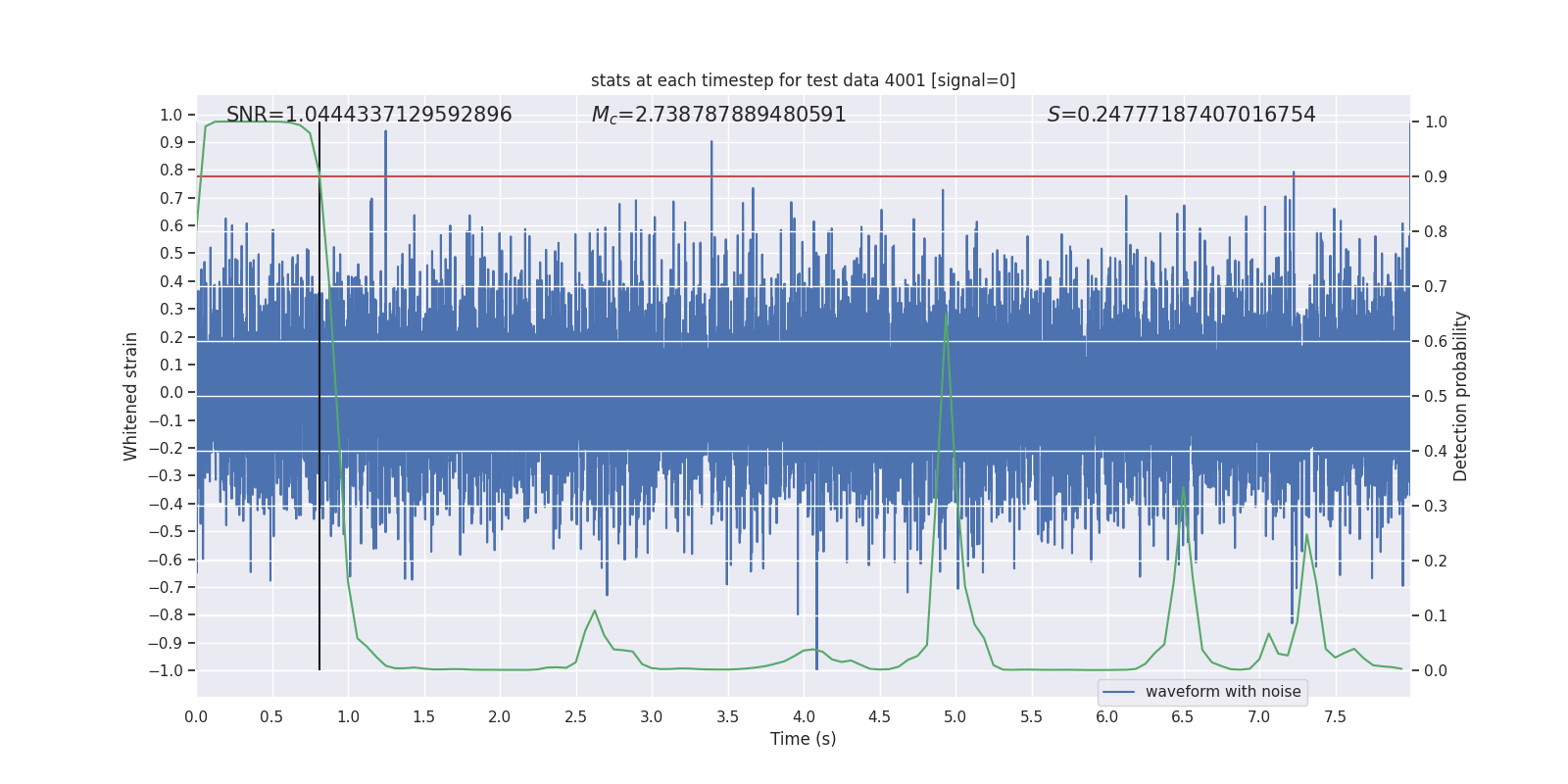
Task: Select the −0.4 tick on Whitened strain axis
Action: 166,504
